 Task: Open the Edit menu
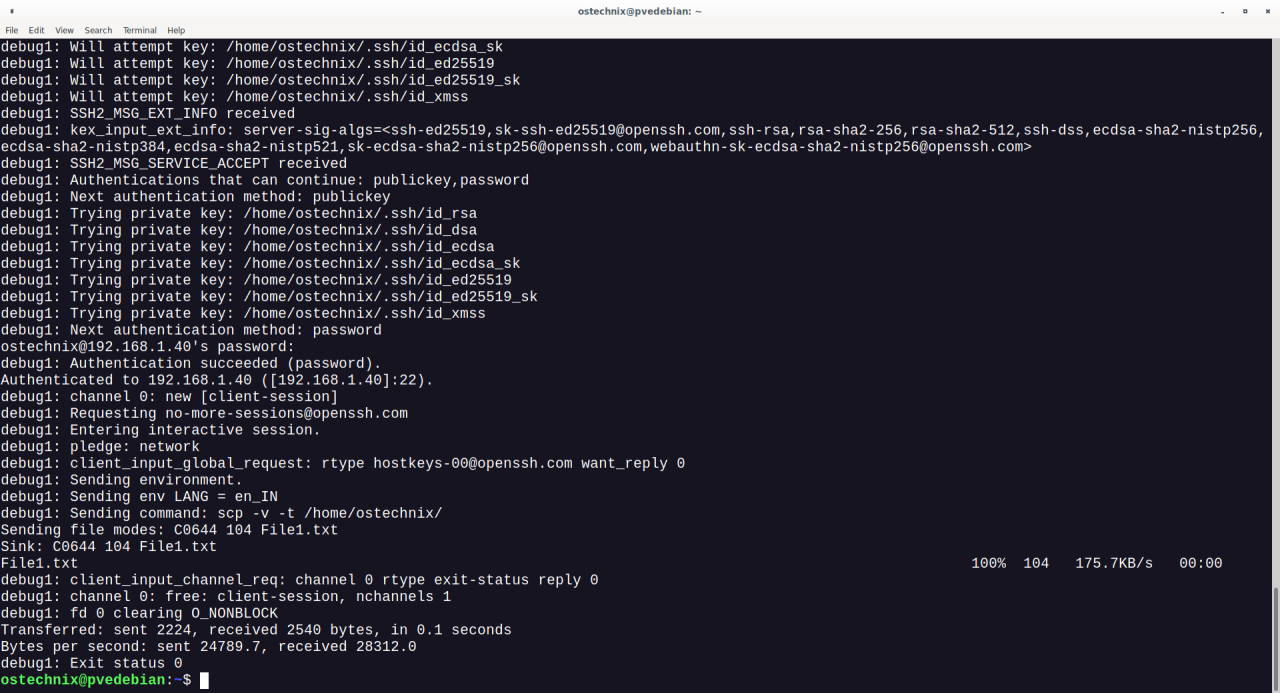[x=36, y=29]
